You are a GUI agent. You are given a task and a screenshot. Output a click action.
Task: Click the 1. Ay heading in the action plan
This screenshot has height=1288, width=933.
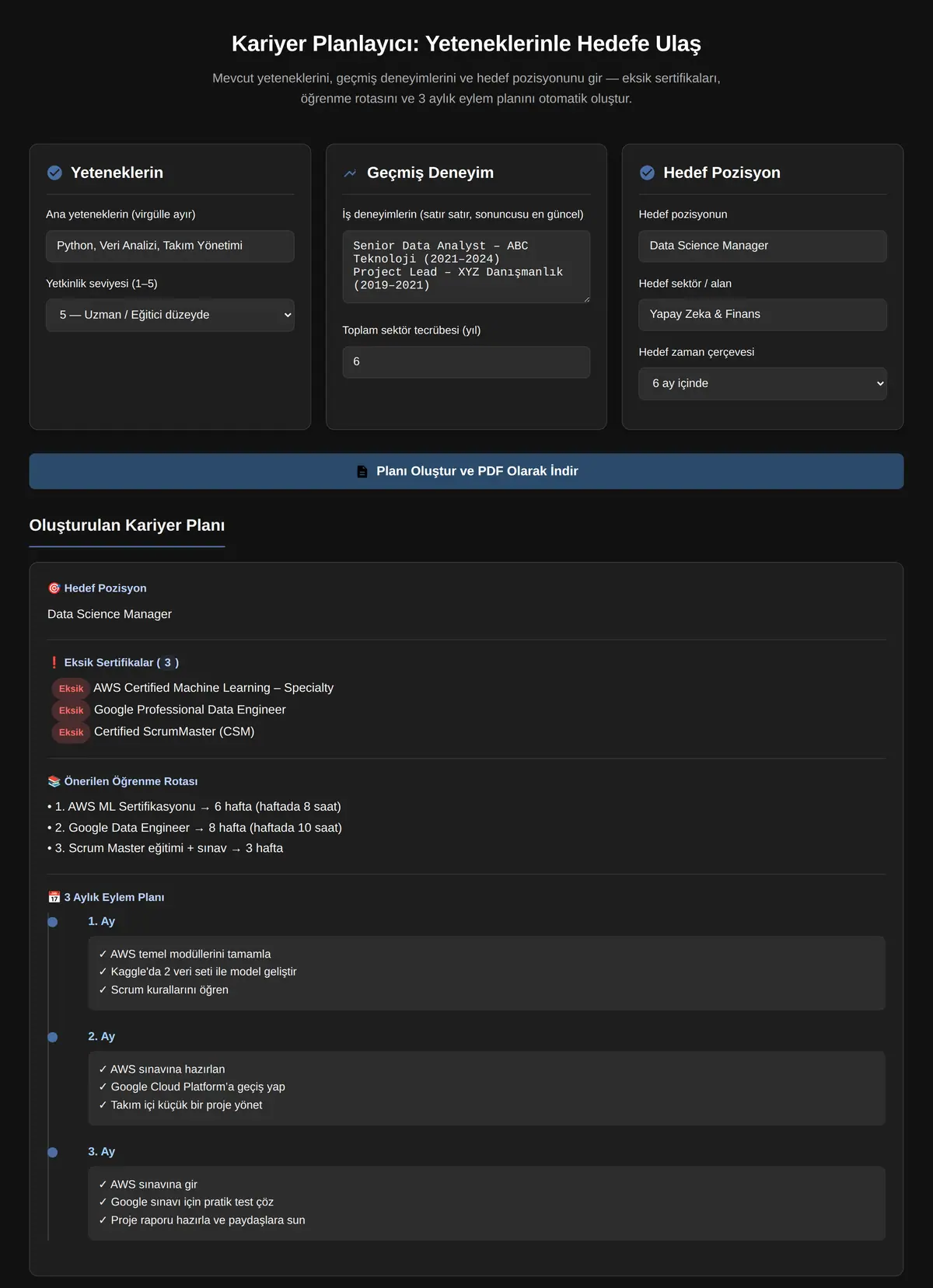tap(101, 921)
